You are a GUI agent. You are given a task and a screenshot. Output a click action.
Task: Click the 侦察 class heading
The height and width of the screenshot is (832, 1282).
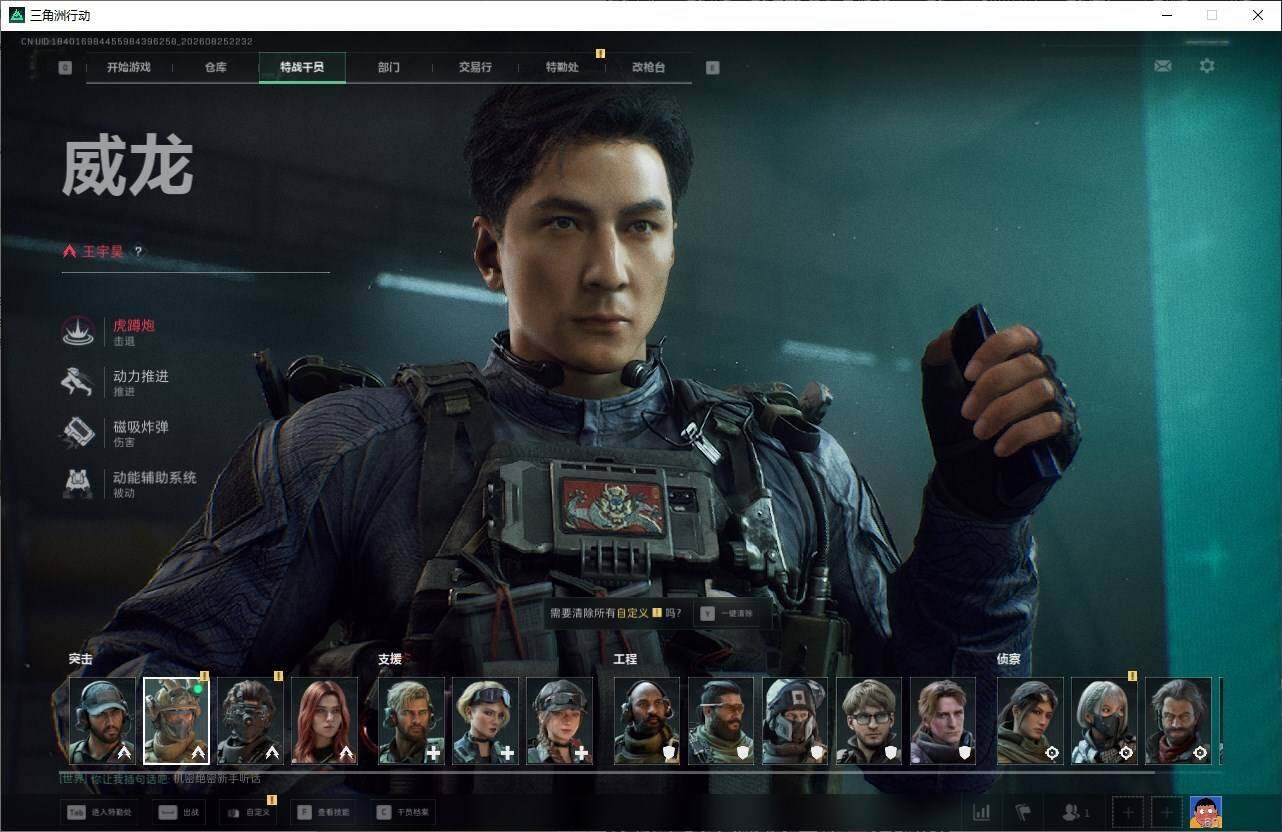[x=1009, y=659]
